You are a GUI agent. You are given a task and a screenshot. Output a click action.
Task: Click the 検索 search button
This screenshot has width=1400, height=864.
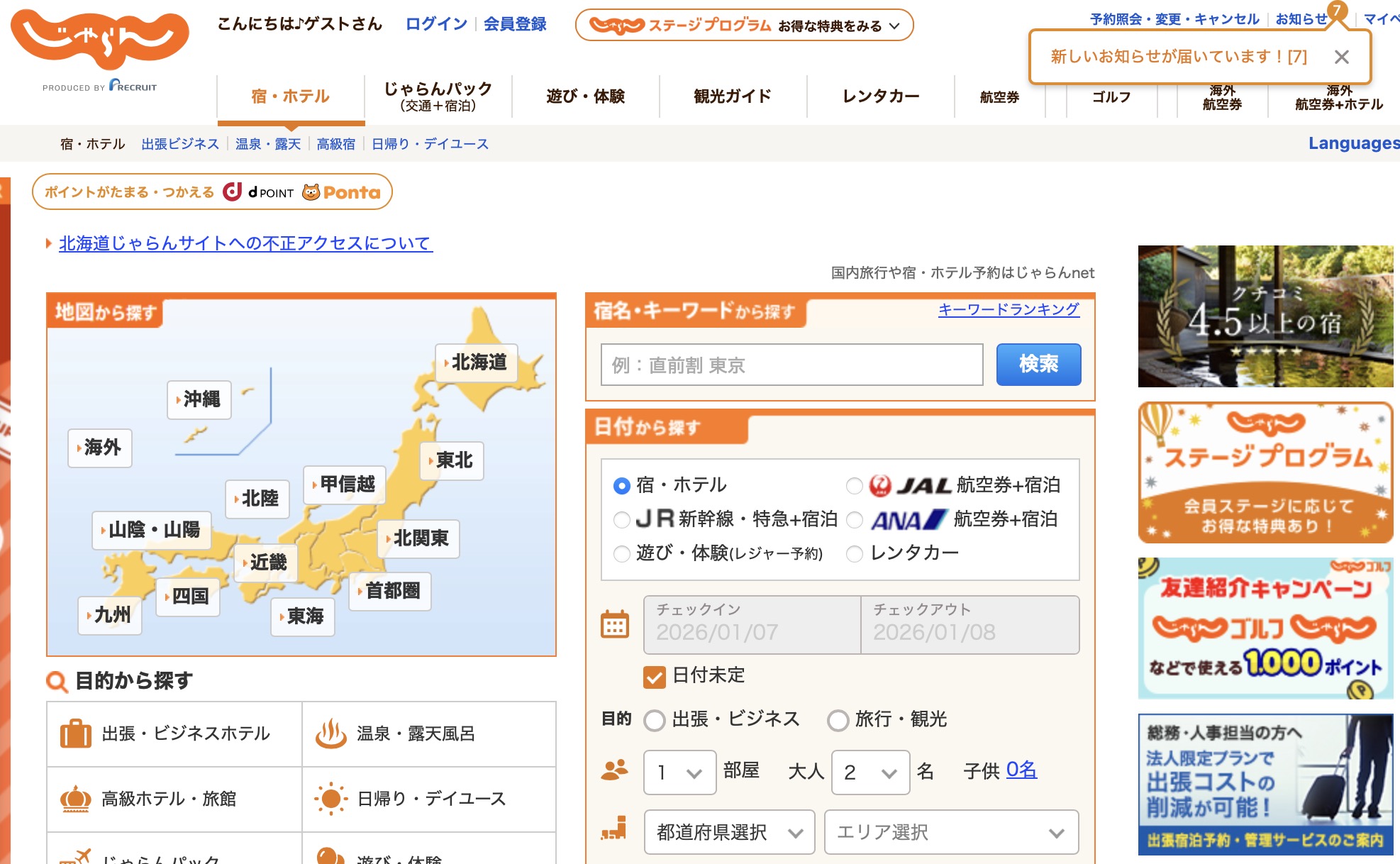coord(1038,364)
